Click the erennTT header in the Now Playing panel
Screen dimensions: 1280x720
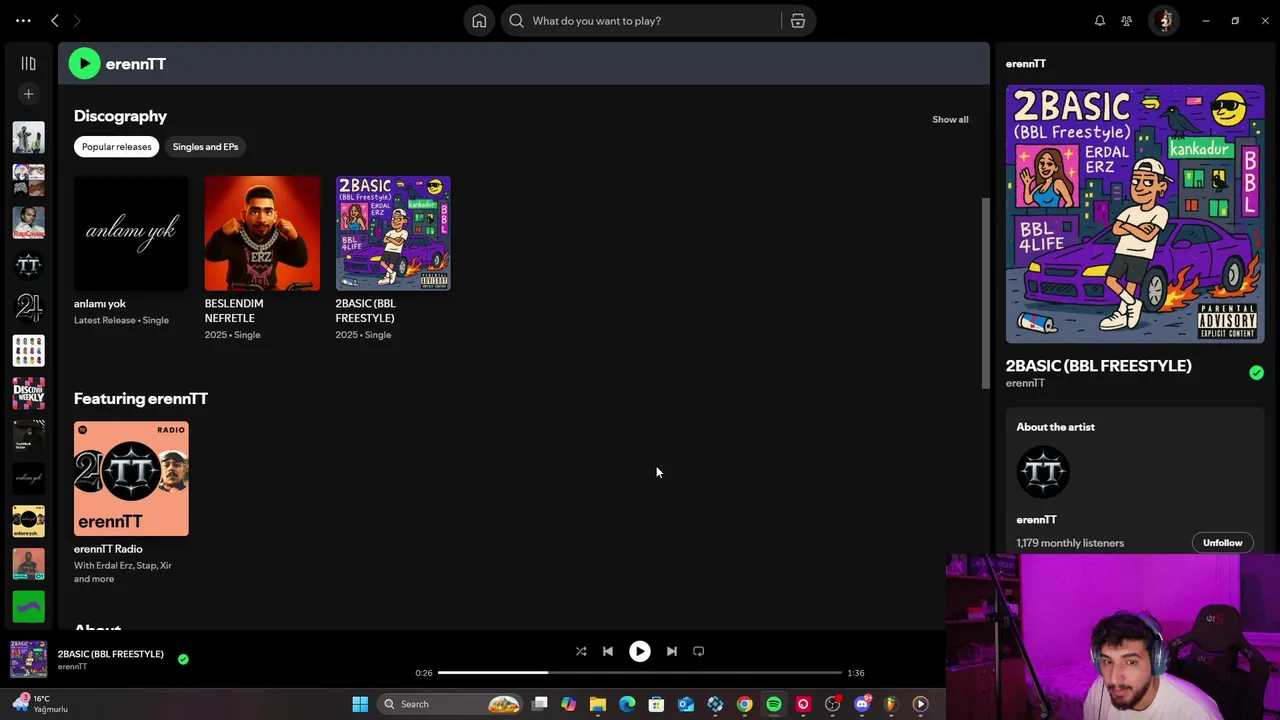1026,63
